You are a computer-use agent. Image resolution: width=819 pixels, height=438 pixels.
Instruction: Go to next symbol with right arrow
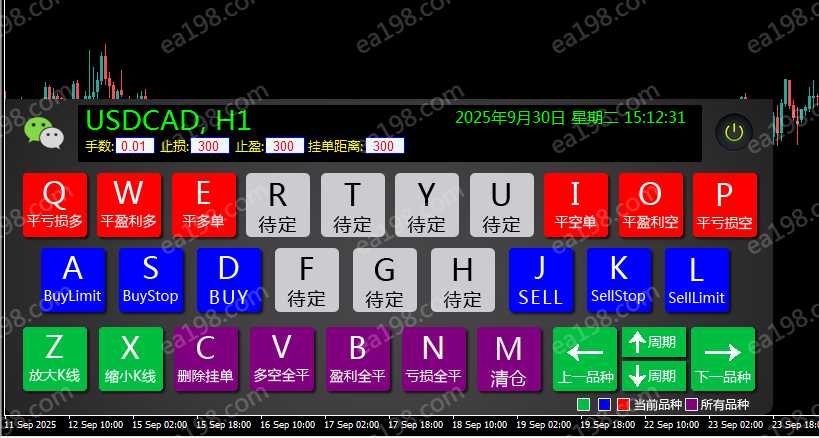722,358
